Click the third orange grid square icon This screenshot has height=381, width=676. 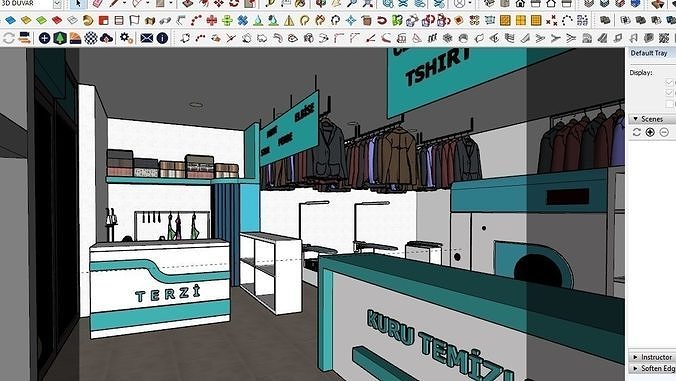click(536, 20)
